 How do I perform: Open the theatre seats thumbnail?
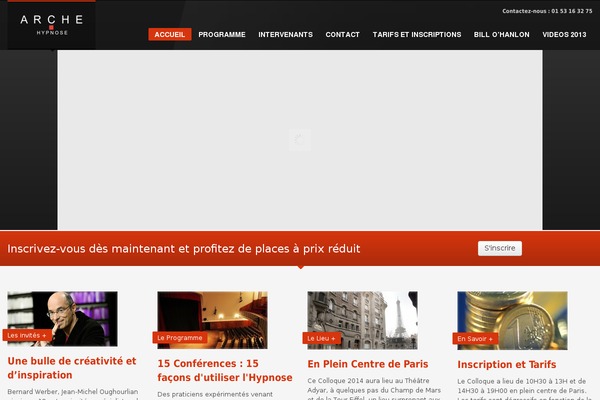tap(212, 320)
